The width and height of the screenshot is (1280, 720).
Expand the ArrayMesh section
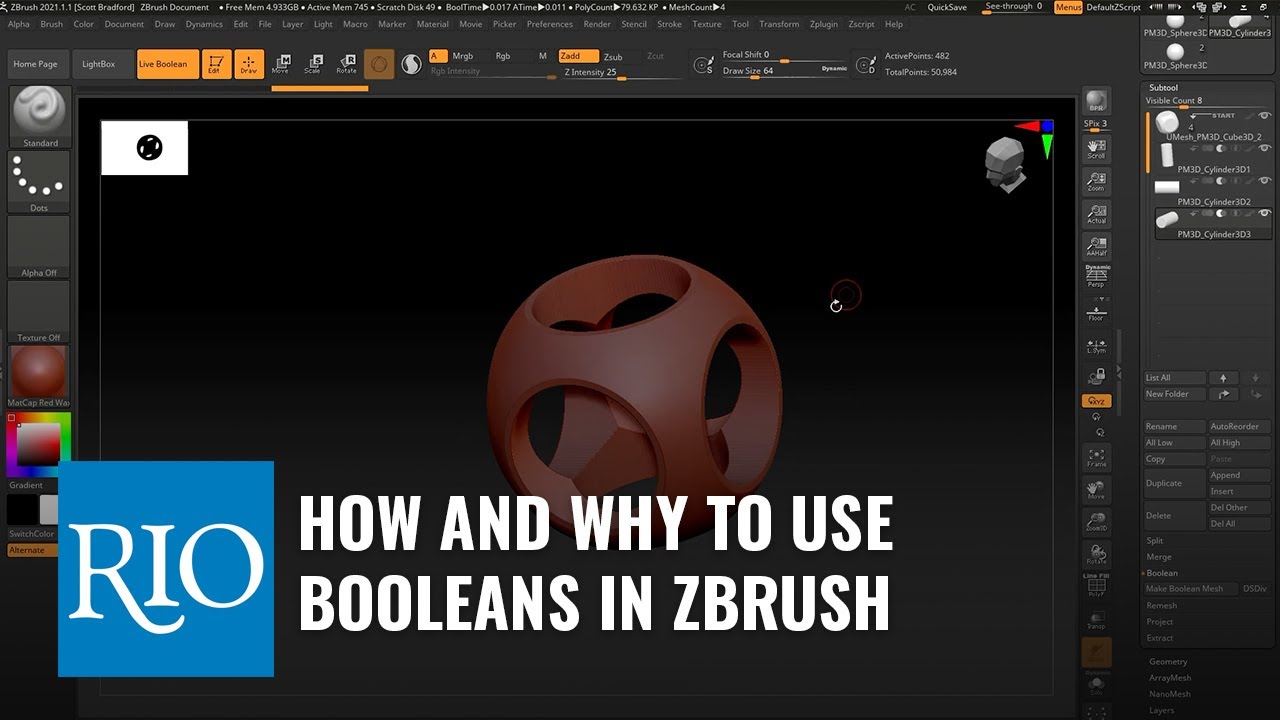click(x=1170, y=678)
